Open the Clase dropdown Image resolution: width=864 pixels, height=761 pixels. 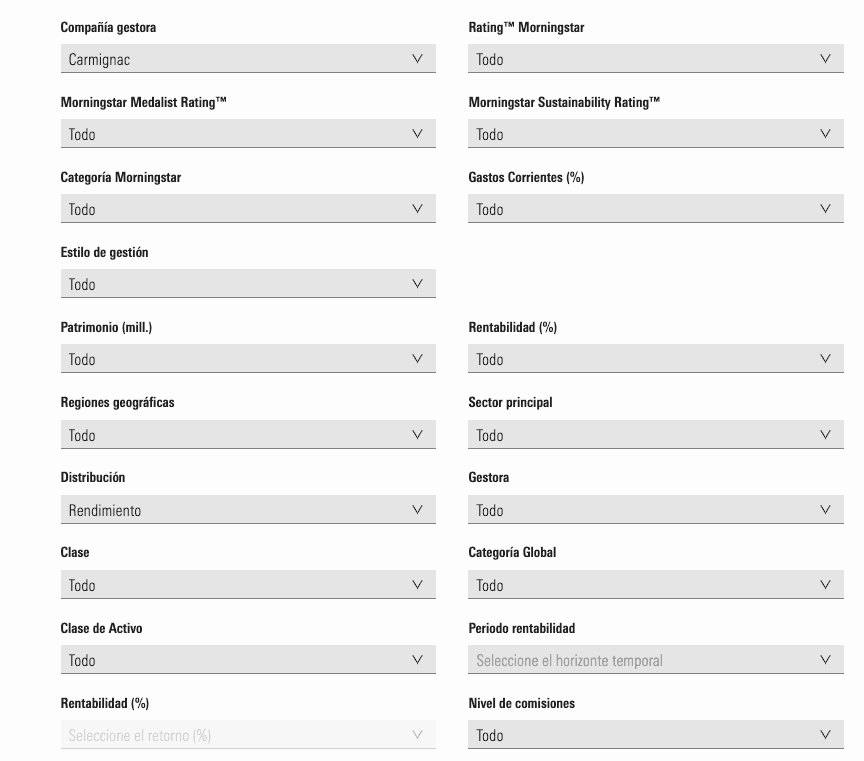tap(248, 584)
